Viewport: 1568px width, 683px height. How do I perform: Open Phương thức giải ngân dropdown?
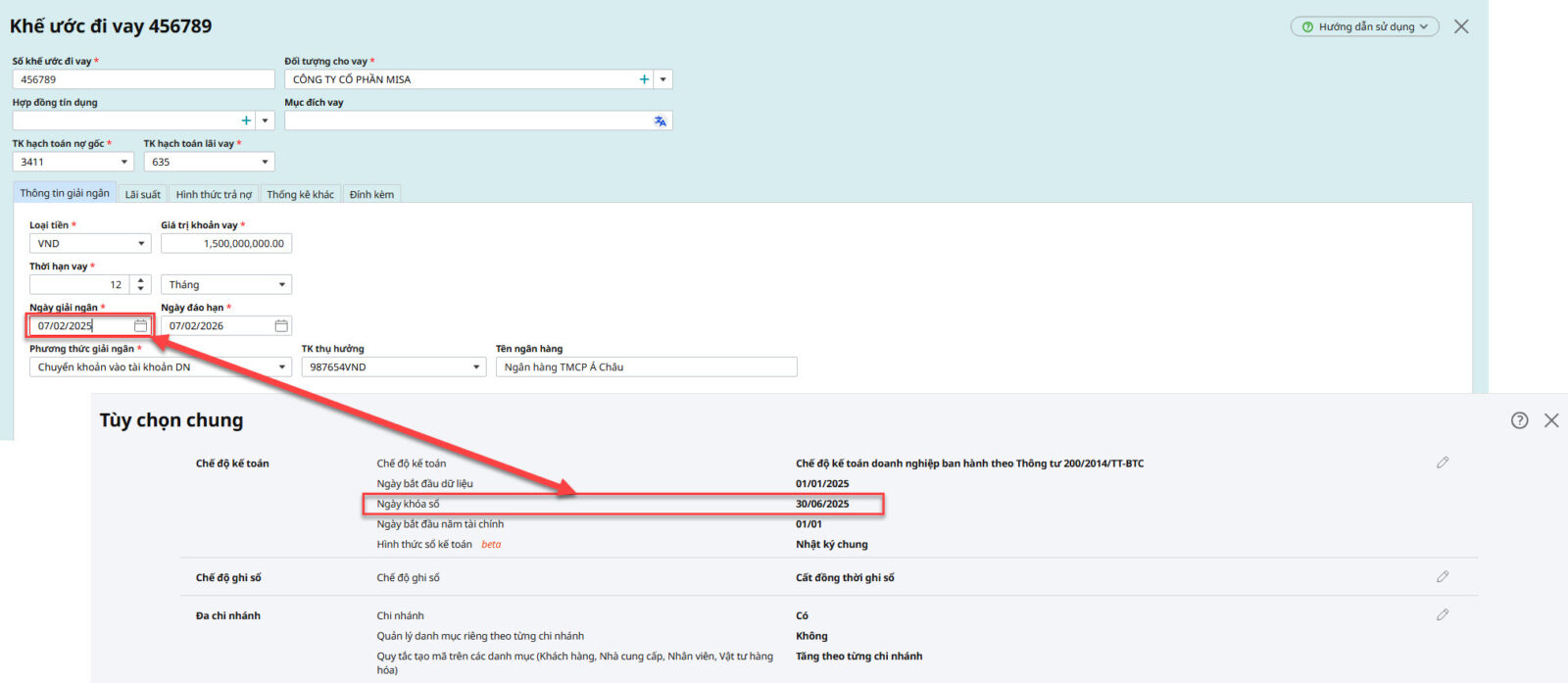(282, 366)
